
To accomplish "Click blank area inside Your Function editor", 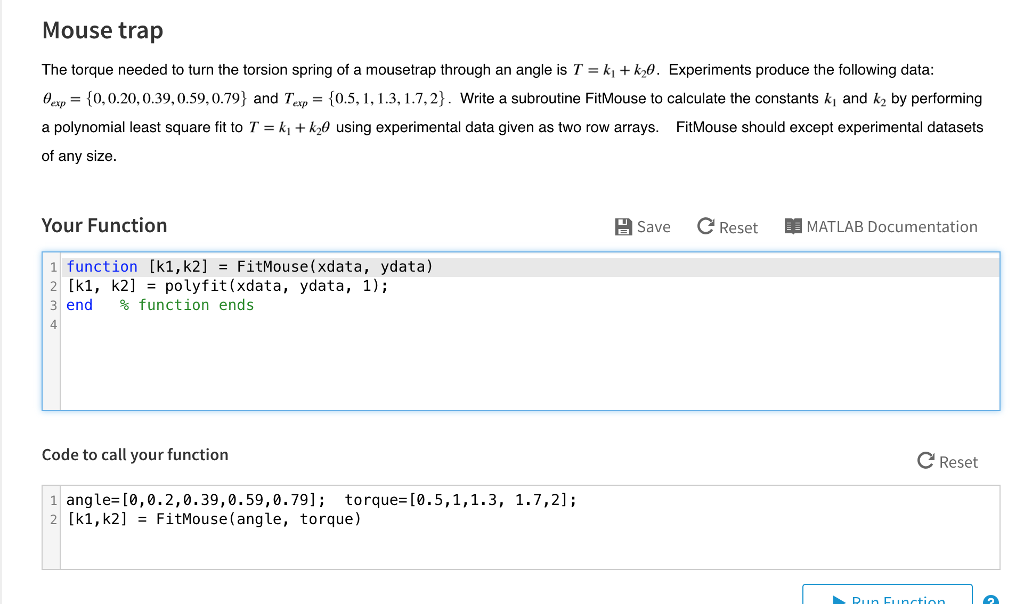I will (500, 370).
